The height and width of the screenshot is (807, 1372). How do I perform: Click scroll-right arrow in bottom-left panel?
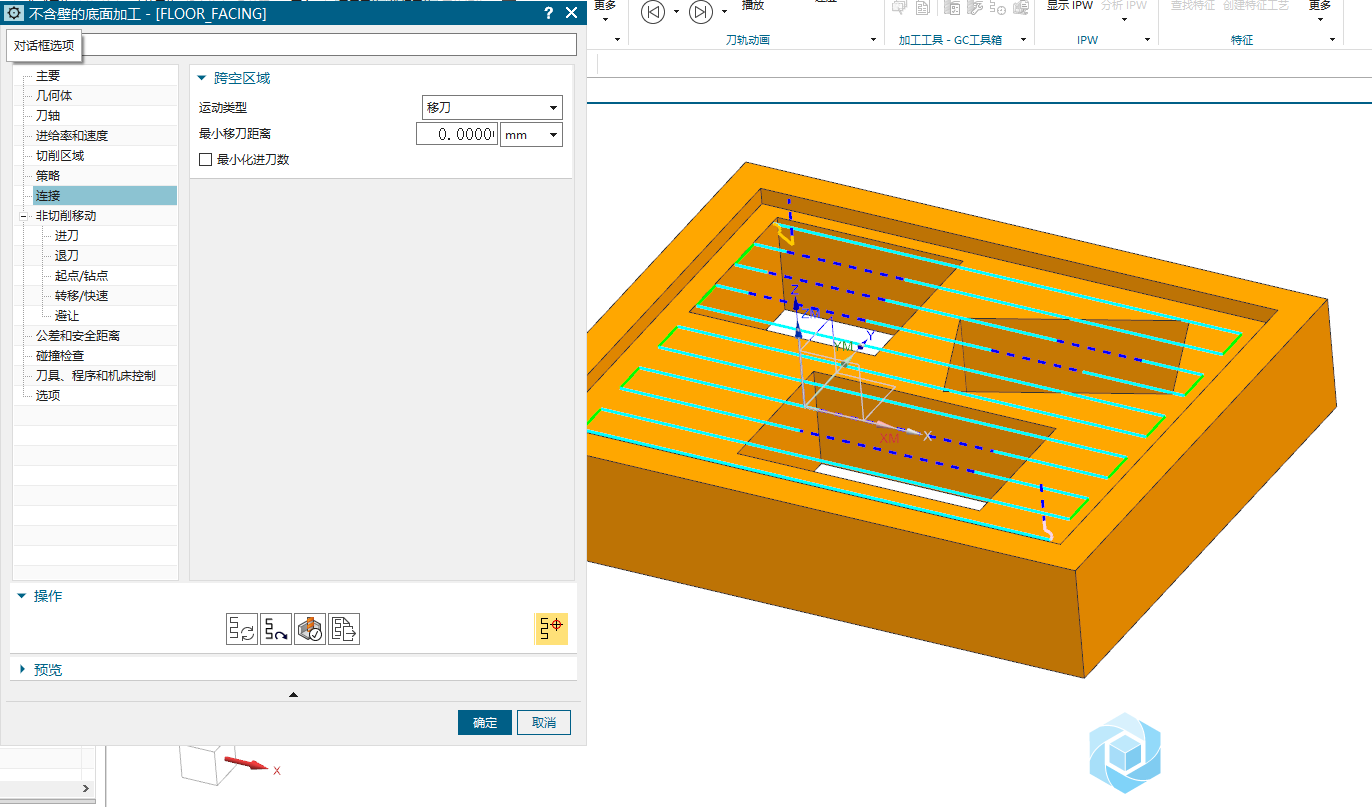click(x=86, y=789)
